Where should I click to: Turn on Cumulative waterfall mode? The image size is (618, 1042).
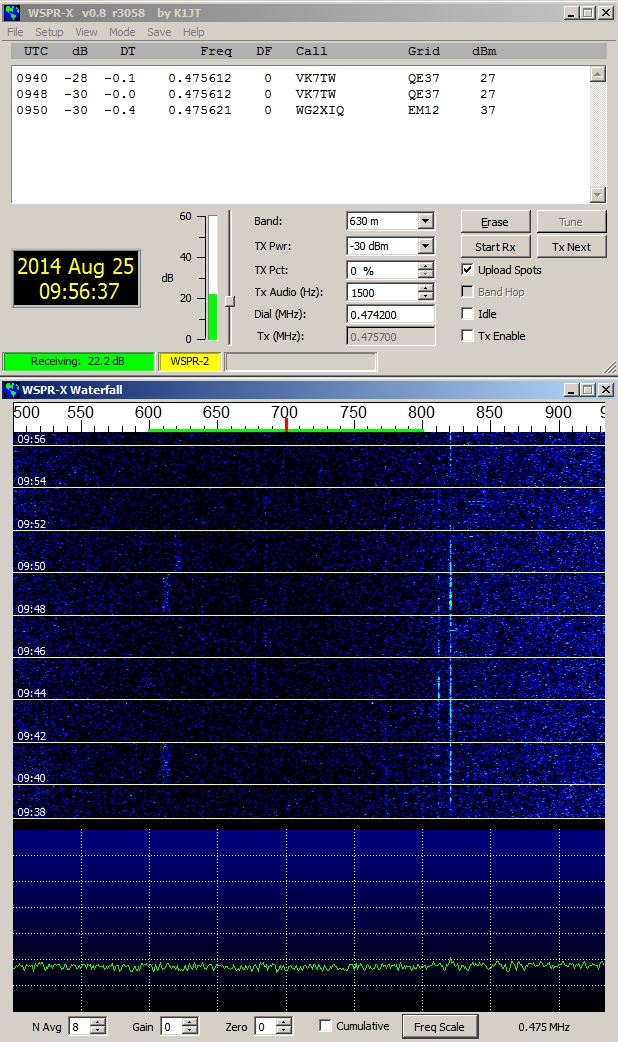pos(325,1026)
